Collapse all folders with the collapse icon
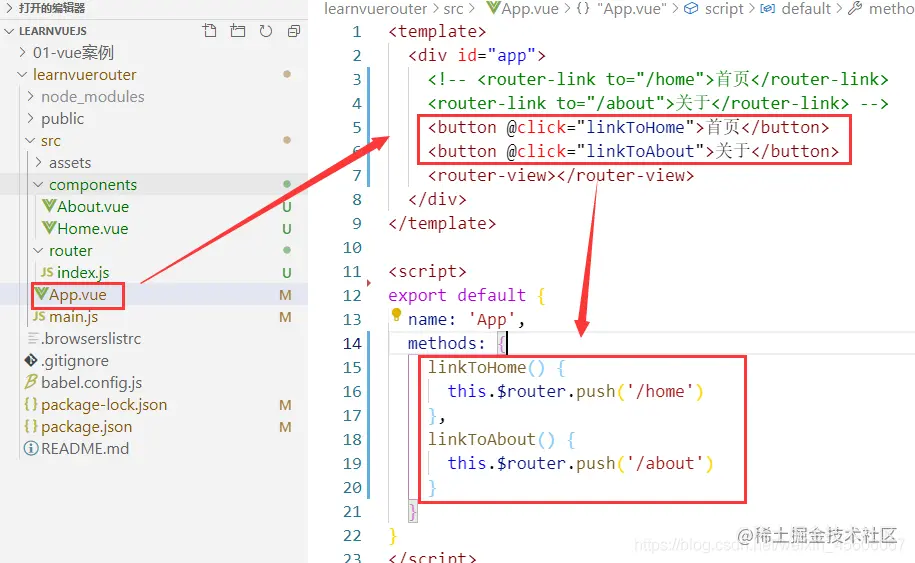Viewport: 915px width, 563px height. click(294, 31)
